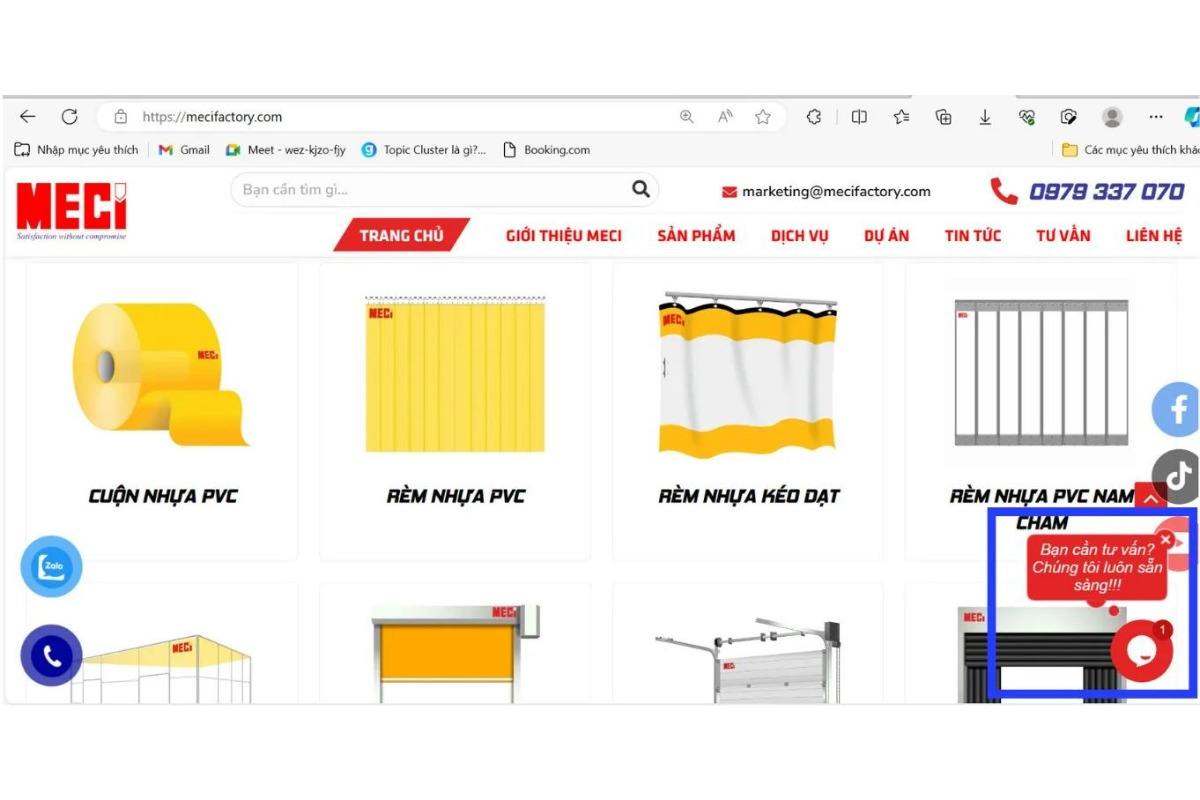Open the SẢN PHẨM navigation item
This screenshot has width=1200, height=800.
click(x=696, y=235)
